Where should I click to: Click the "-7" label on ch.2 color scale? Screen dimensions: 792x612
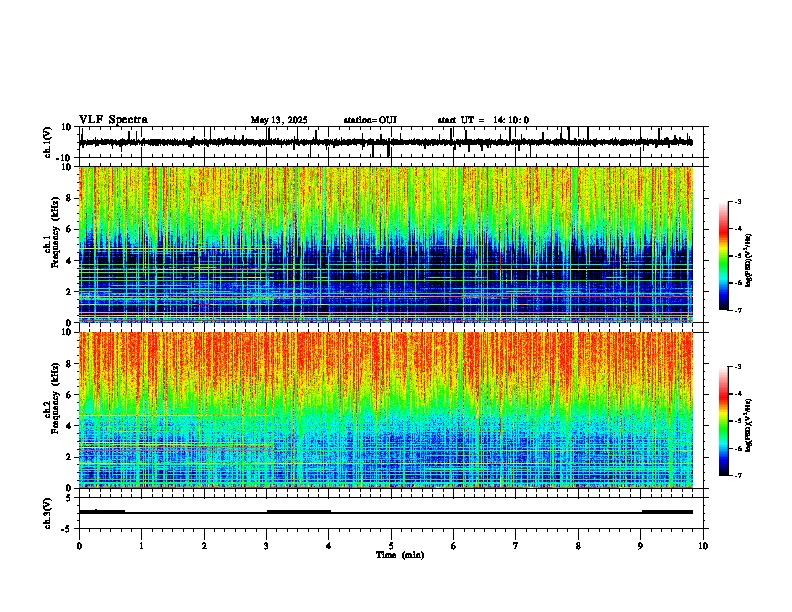coord(738,475)
